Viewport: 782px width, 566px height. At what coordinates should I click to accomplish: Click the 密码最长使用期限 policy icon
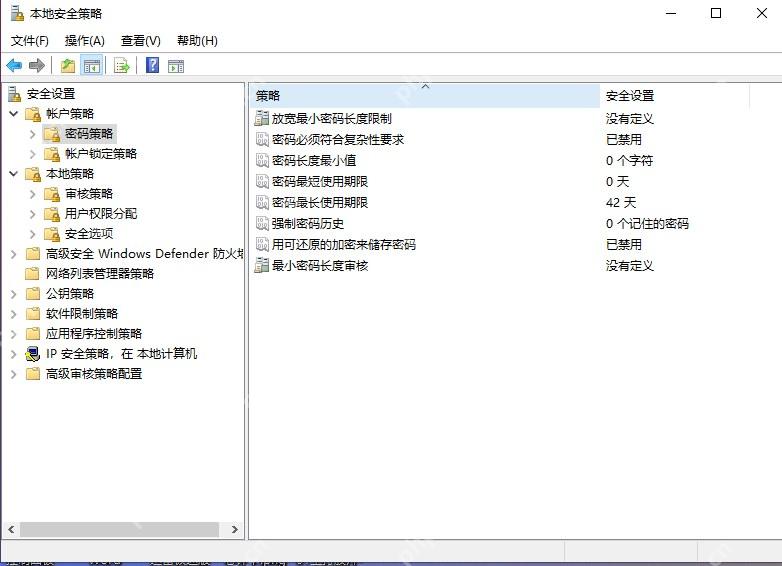(262, 202)
